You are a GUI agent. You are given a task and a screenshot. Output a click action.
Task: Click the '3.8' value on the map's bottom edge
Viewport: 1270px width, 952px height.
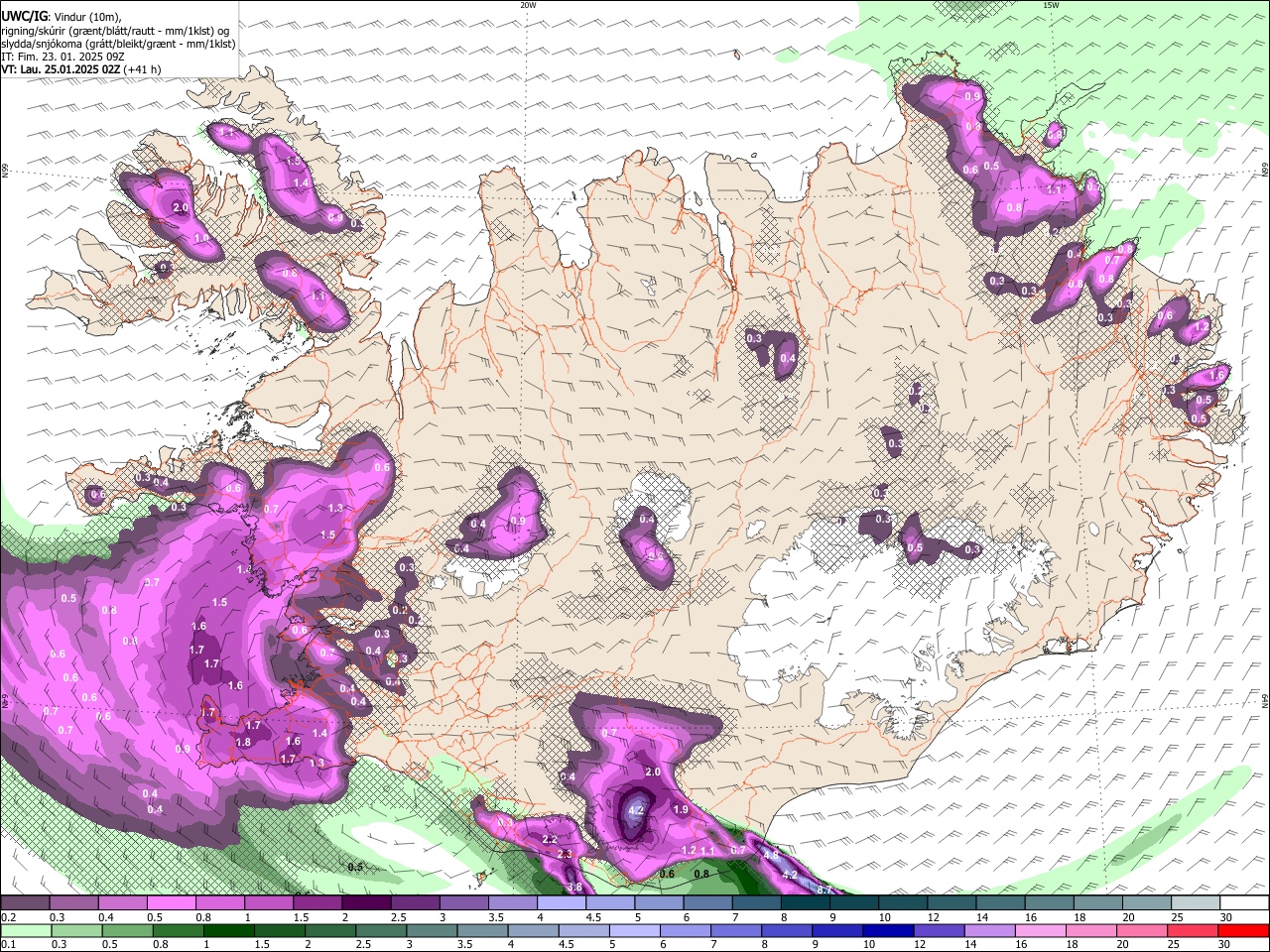pyautogui.click(x=573, y=888)
